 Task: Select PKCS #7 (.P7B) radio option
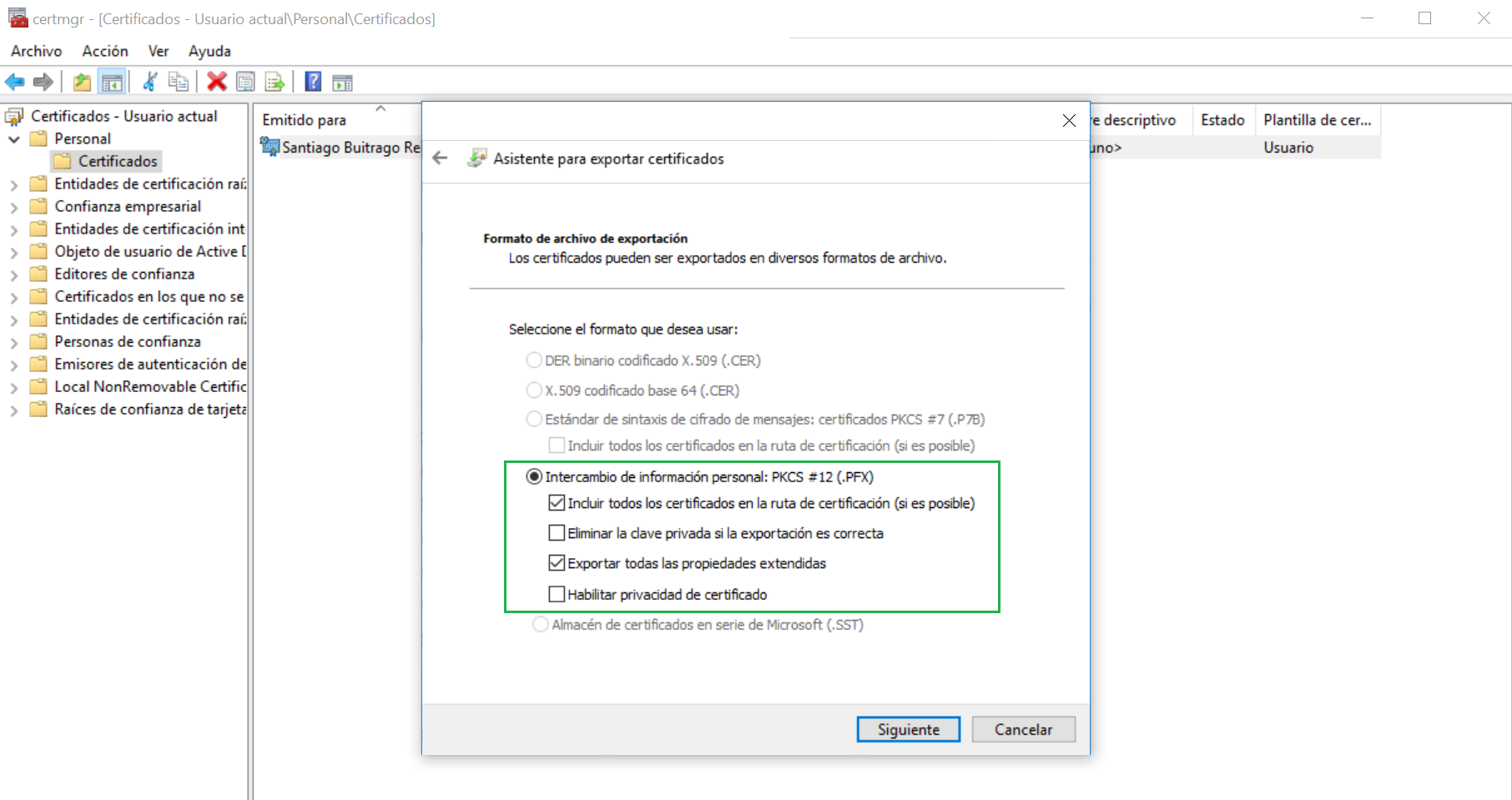(534, 419)
